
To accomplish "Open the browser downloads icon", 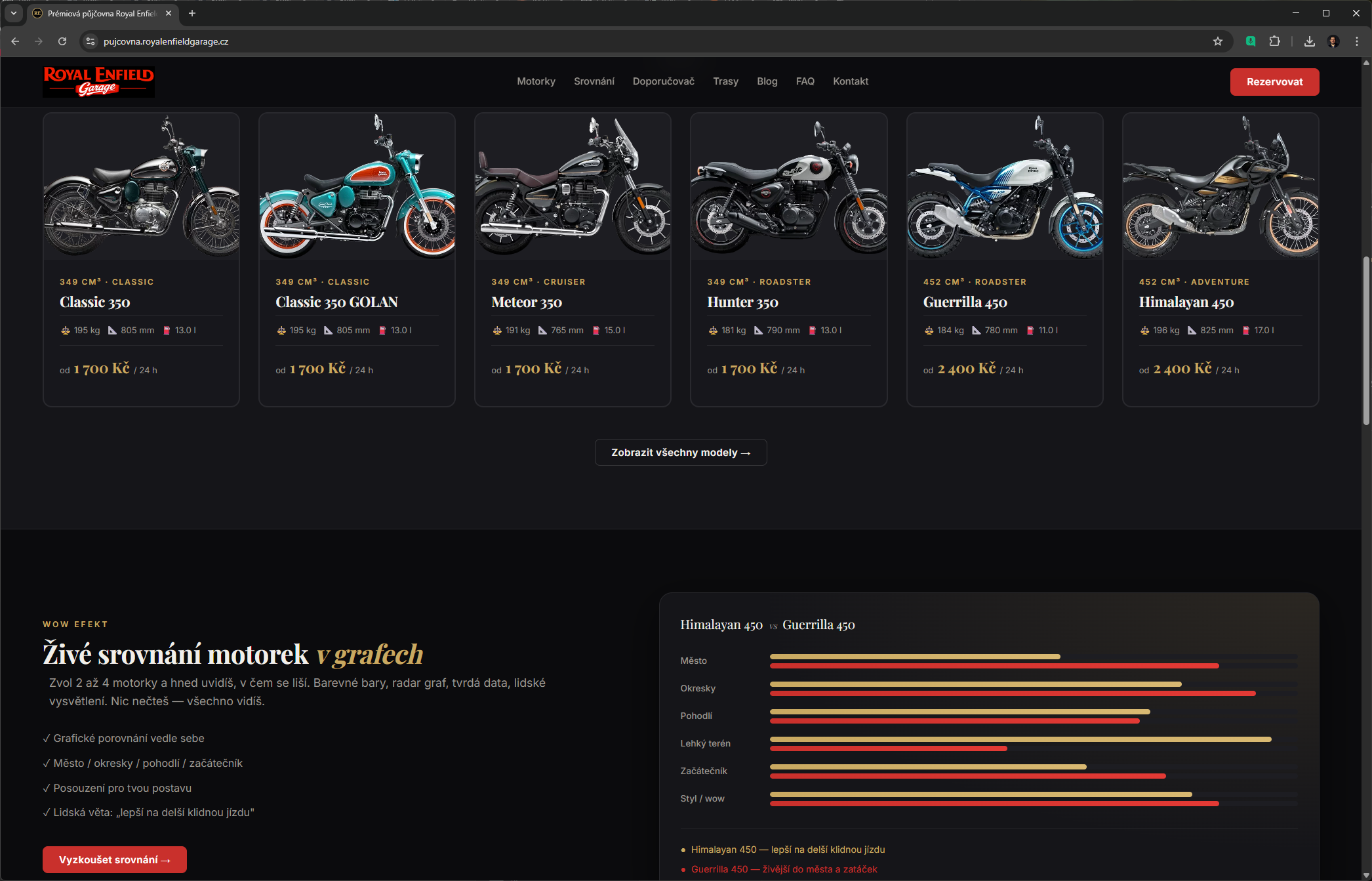I will tap(1309, 41).
